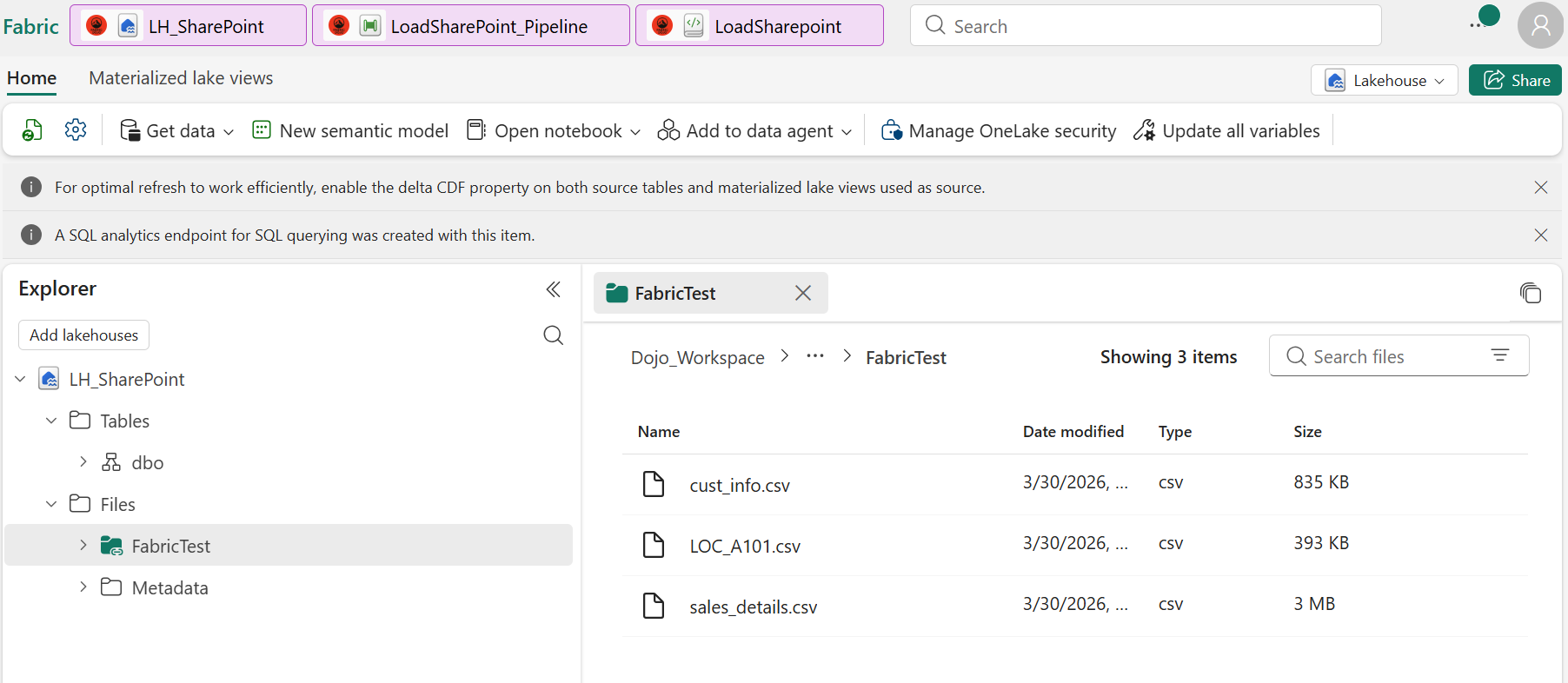Click New semantic model
The width and height of the screenshot is (1568, 683).
pyautogui.click(x=350, y=130)
